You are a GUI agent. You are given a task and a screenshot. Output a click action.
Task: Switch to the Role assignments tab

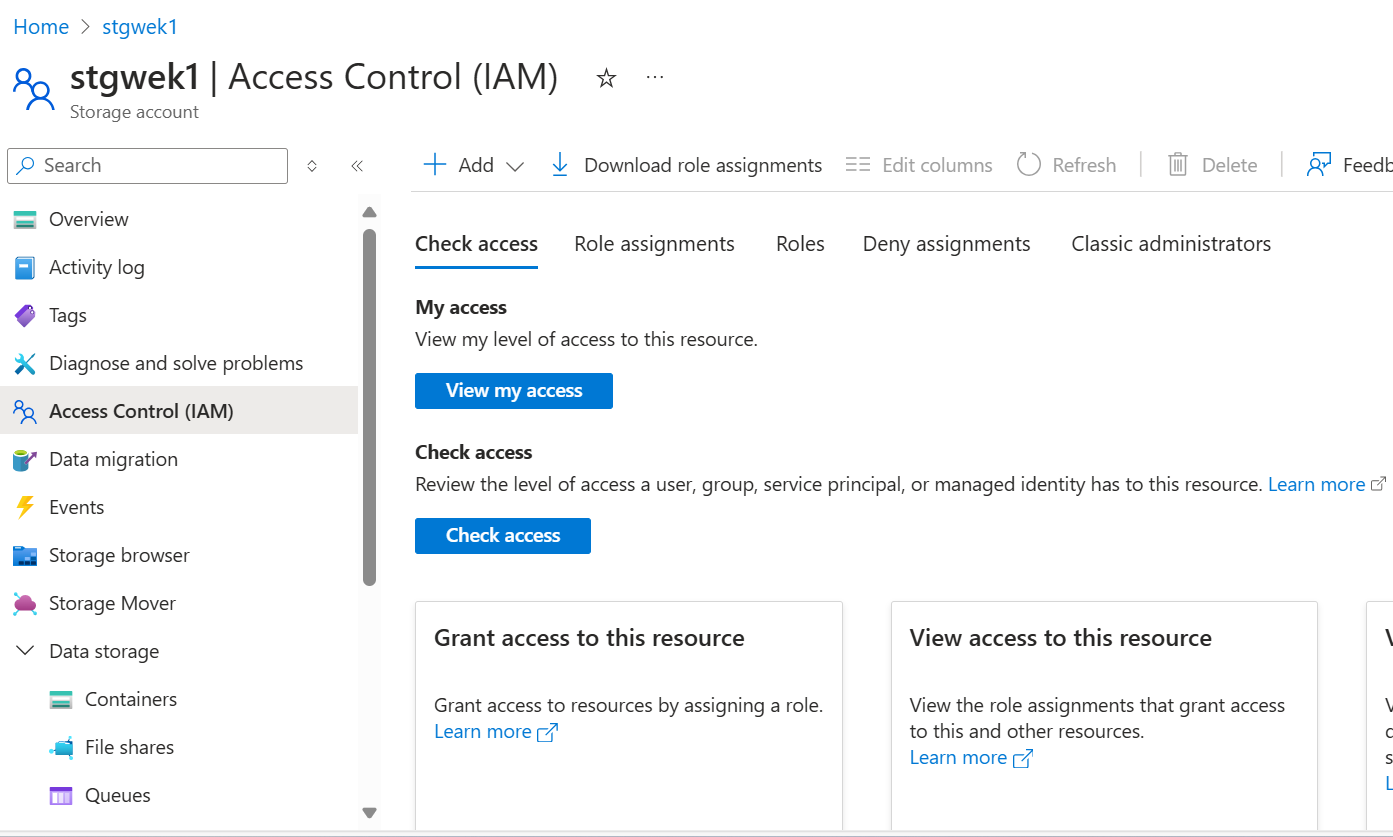pyautogui.click(x=654, y=244)
